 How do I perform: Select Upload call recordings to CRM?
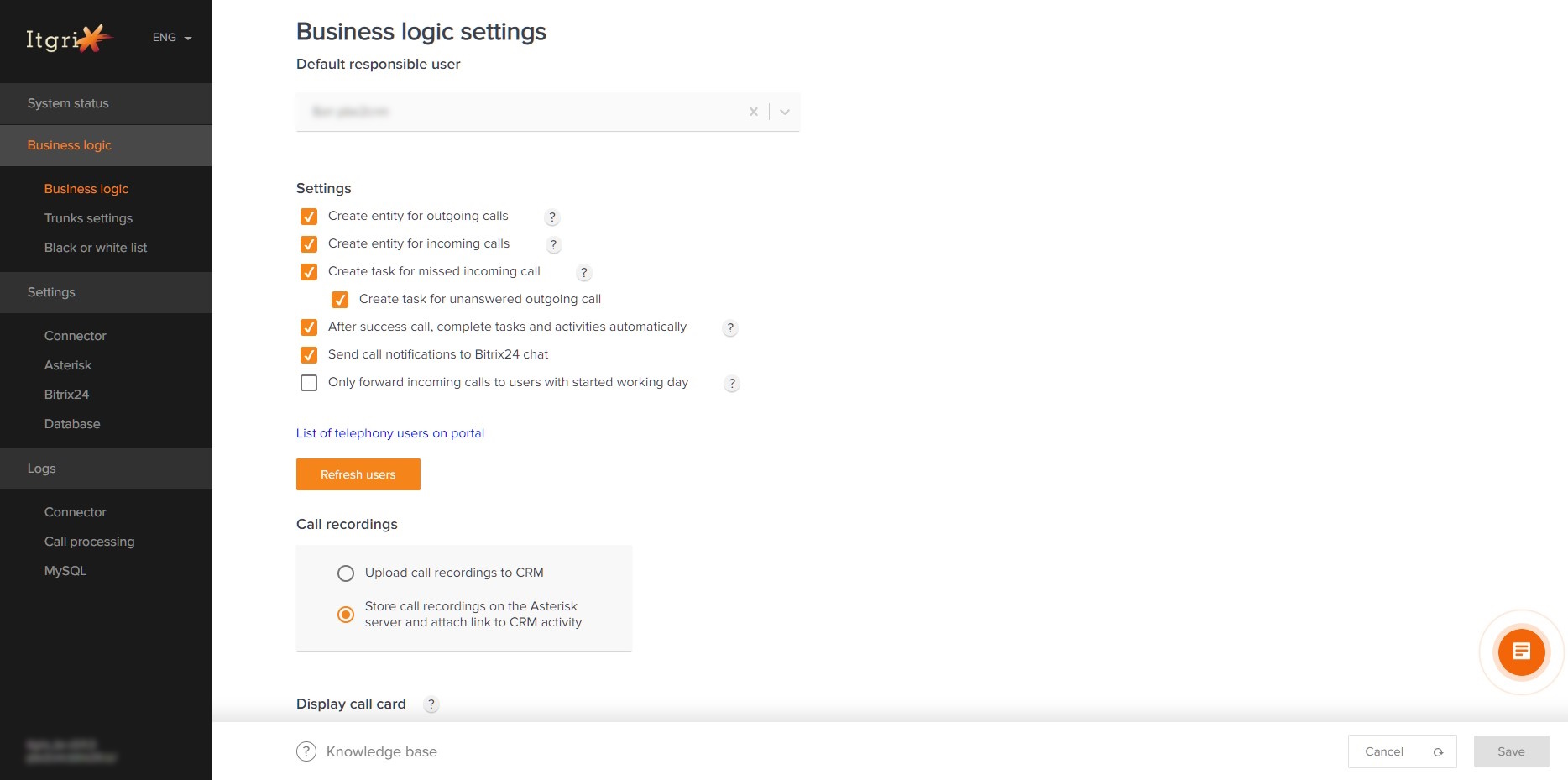(x=346, y=573)
